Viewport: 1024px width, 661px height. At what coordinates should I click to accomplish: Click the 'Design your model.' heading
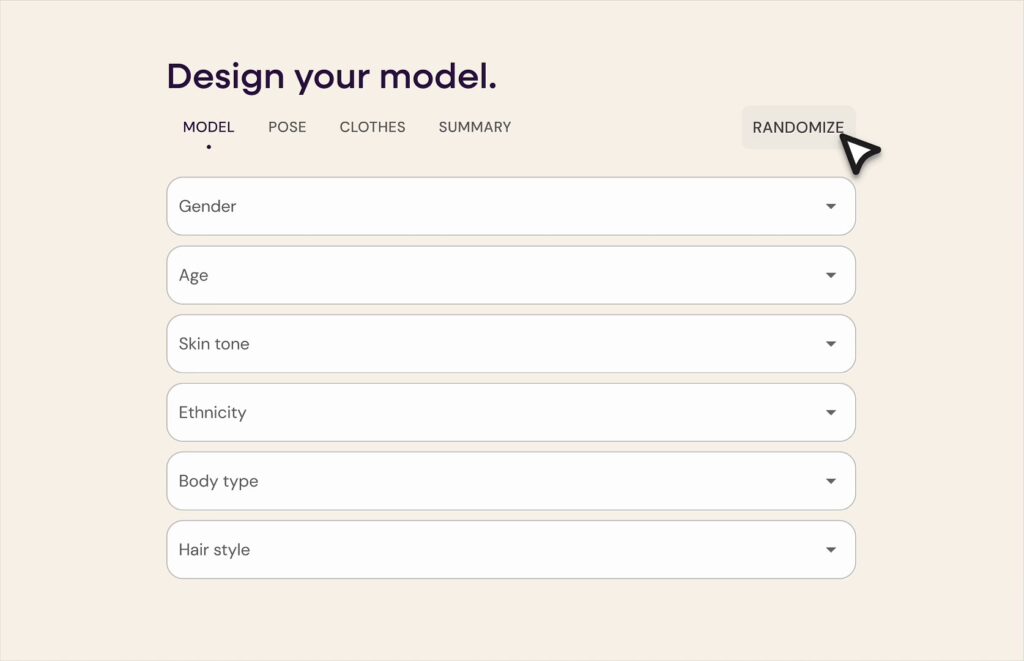pos(331,76)
